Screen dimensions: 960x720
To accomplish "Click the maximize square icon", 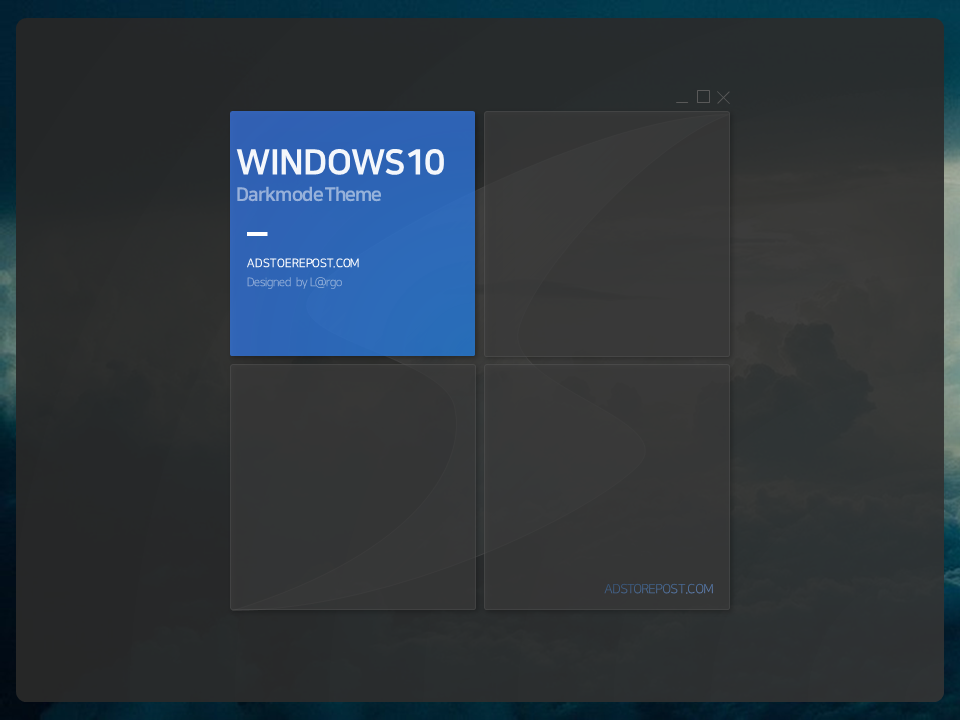I will tap(703, 97).
